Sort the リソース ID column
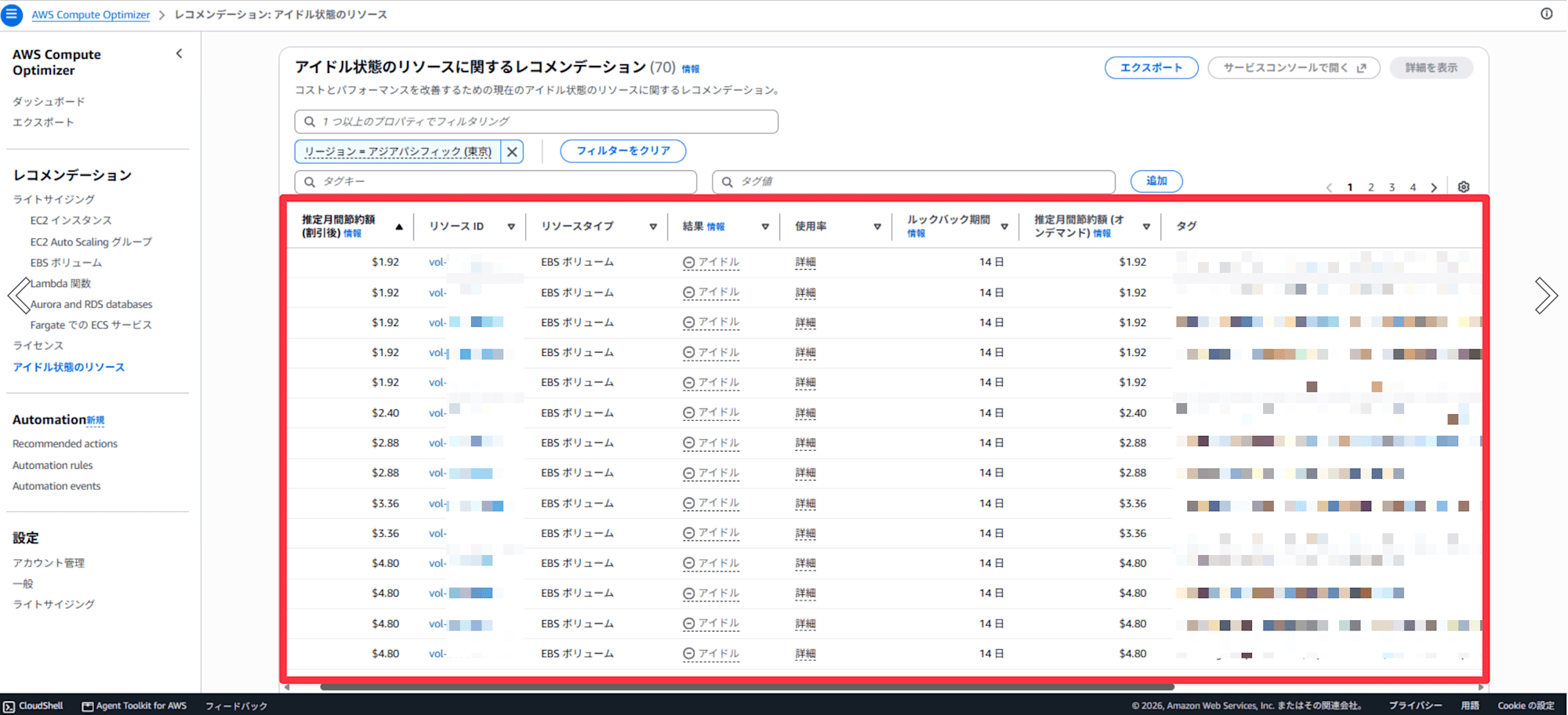This screenshot has width=1568, height=715. [511, 227]
